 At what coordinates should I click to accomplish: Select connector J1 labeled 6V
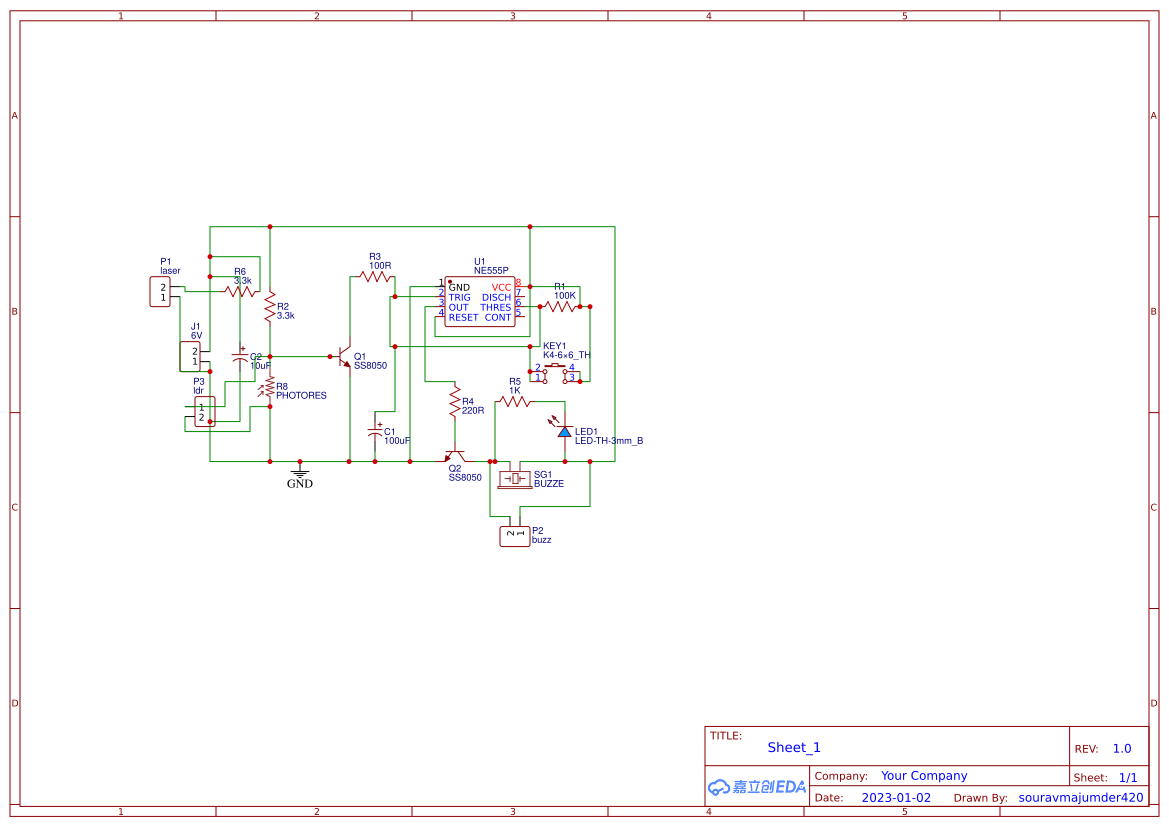click(x=190, y=356)
